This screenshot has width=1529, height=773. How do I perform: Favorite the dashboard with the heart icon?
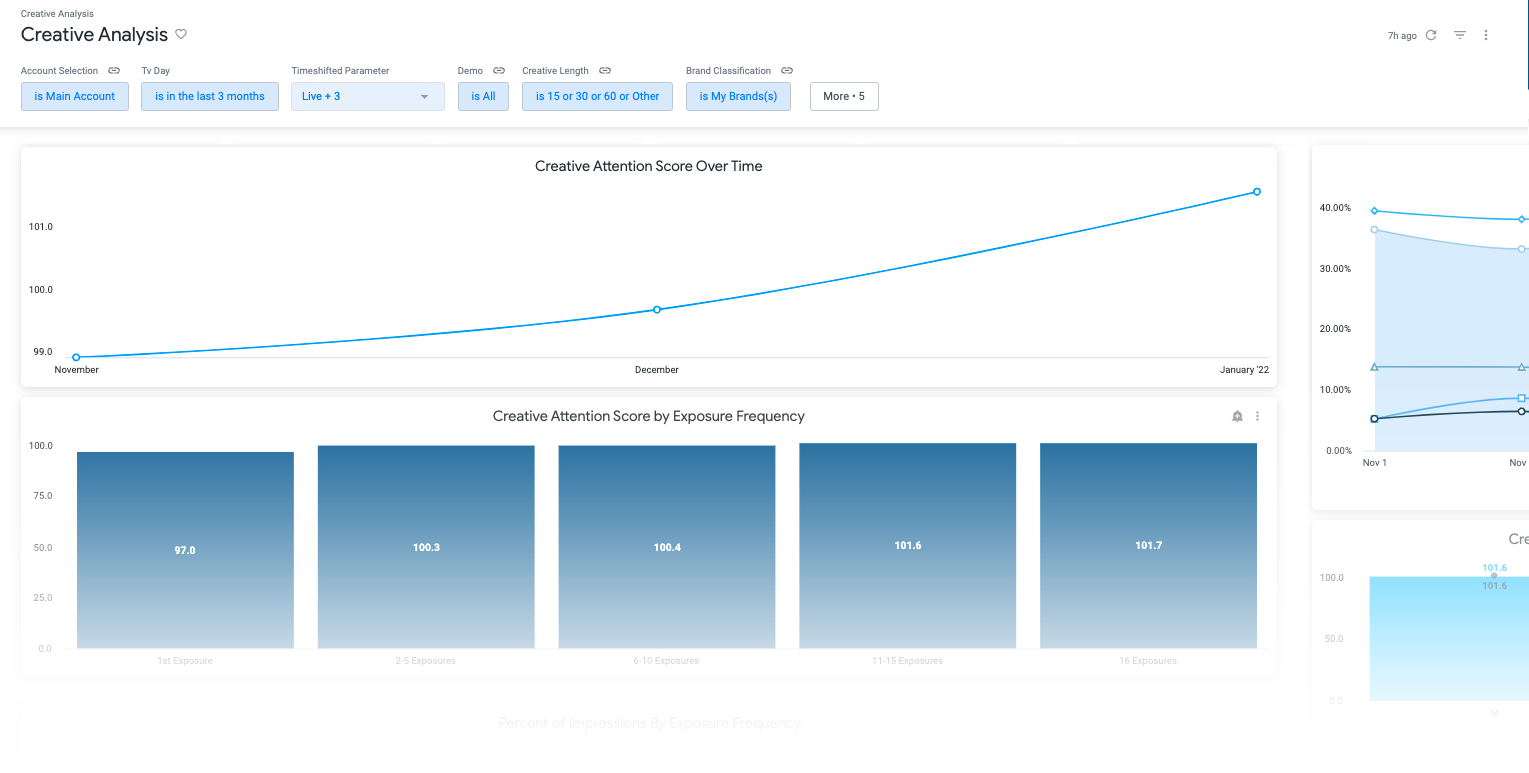point(181,34)
